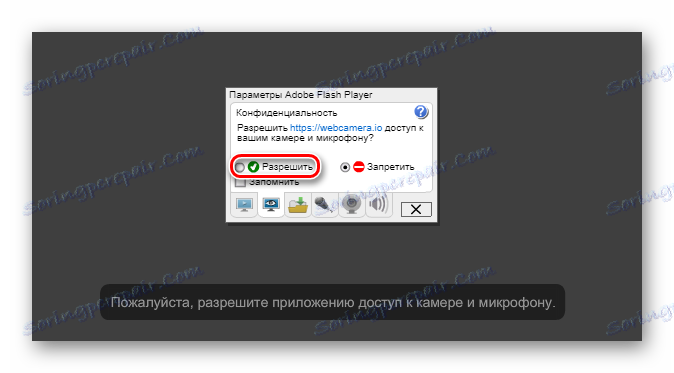Open the Display settings tab
Image resolution: width=674 pixels, height=373 pixels.
click(244, 205)
